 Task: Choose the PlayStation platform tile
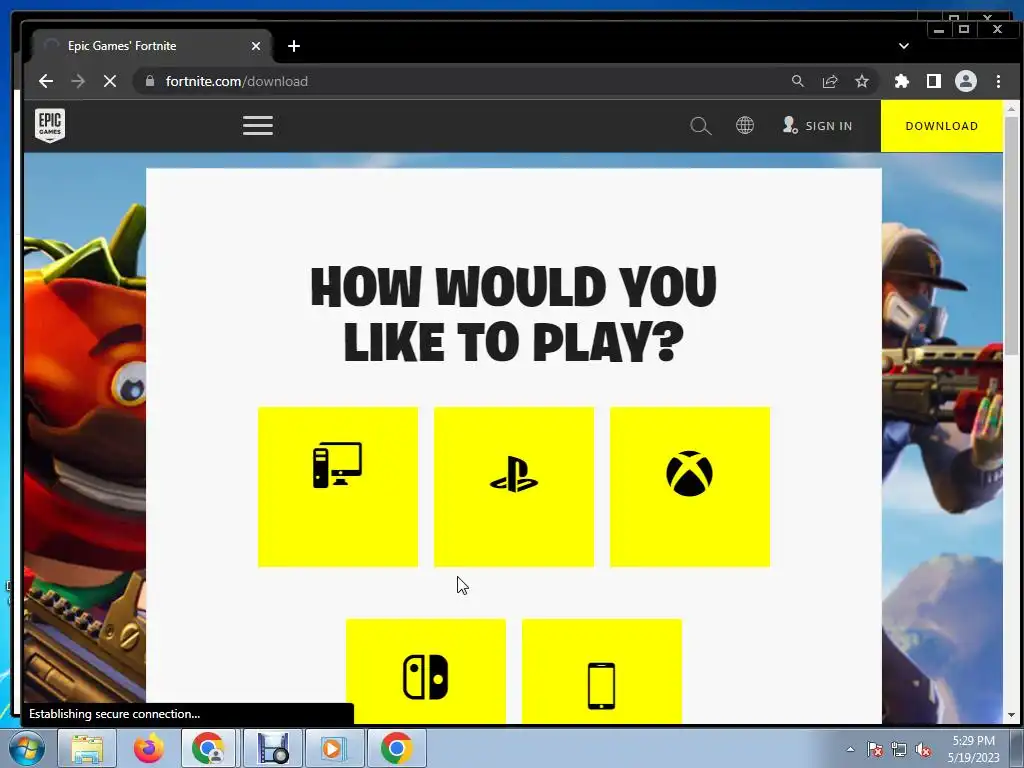[x=514, y=487]
